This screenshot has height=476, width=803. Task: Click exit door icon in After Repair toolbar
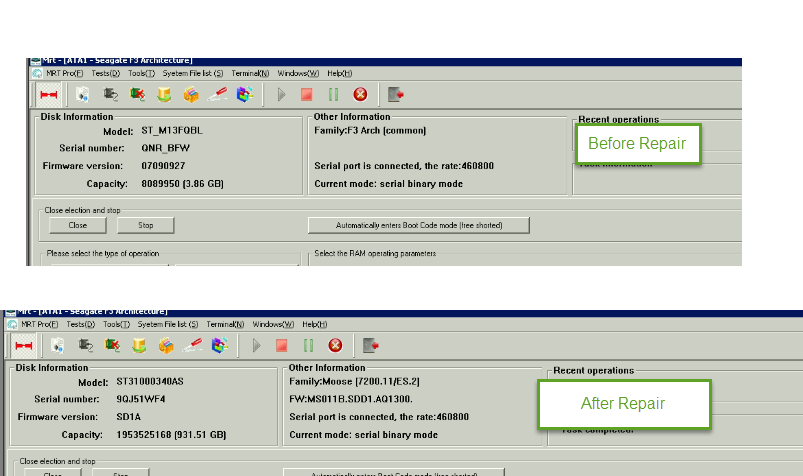click(370, 346)
